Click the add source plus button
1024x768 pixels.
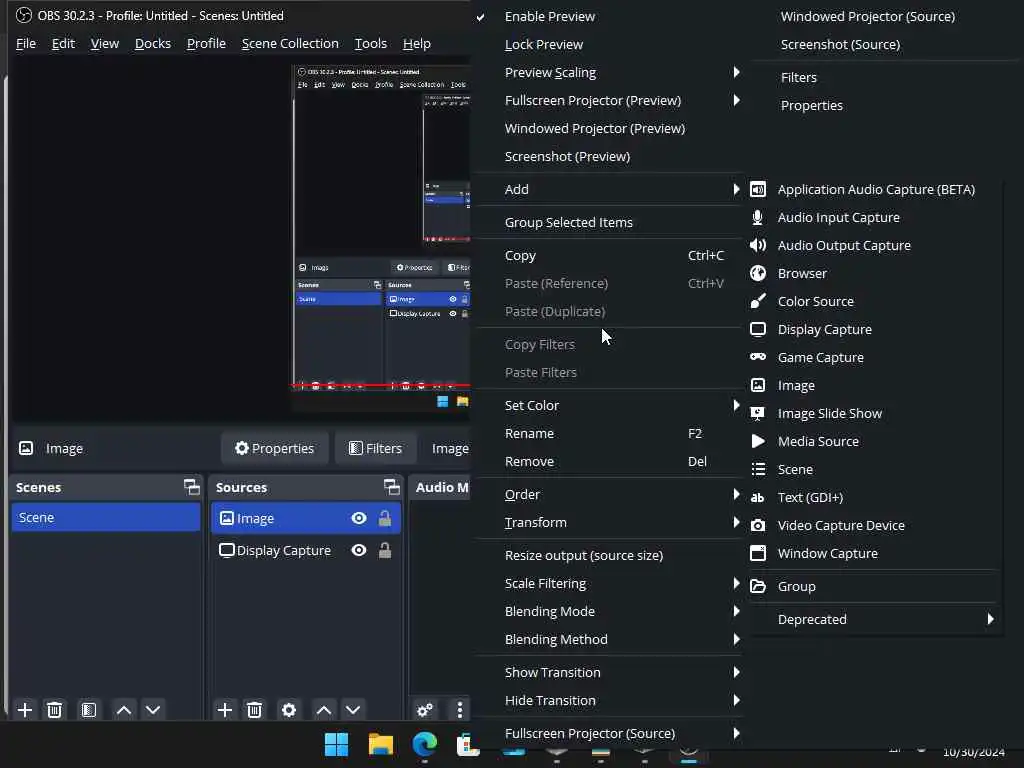coord(225,710)
